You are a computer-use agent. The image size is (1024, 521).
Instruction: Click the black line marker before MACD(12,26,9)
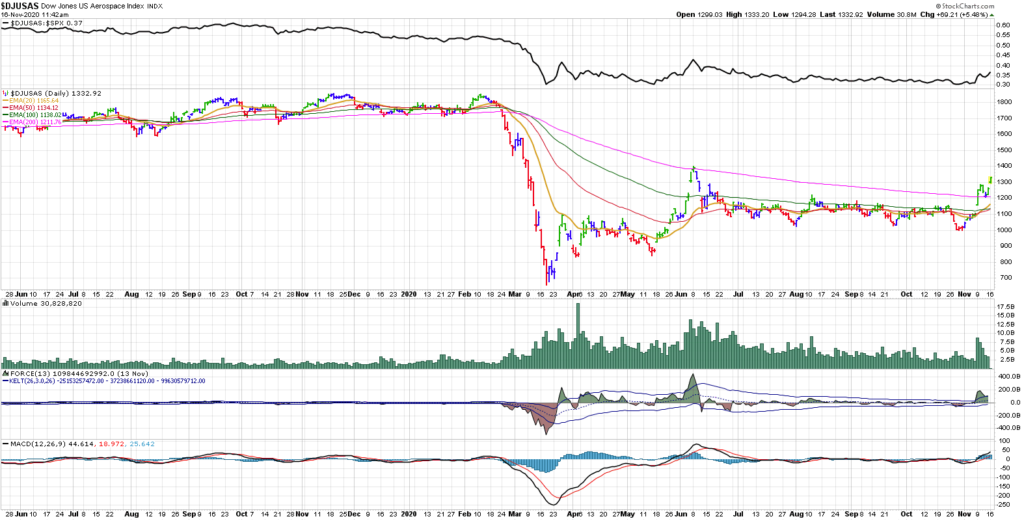click(x=6, y=444)
